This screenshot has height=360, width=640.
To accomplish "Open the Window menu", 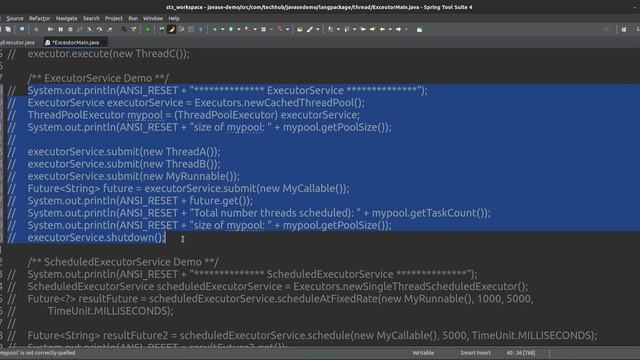I will 153,18.
